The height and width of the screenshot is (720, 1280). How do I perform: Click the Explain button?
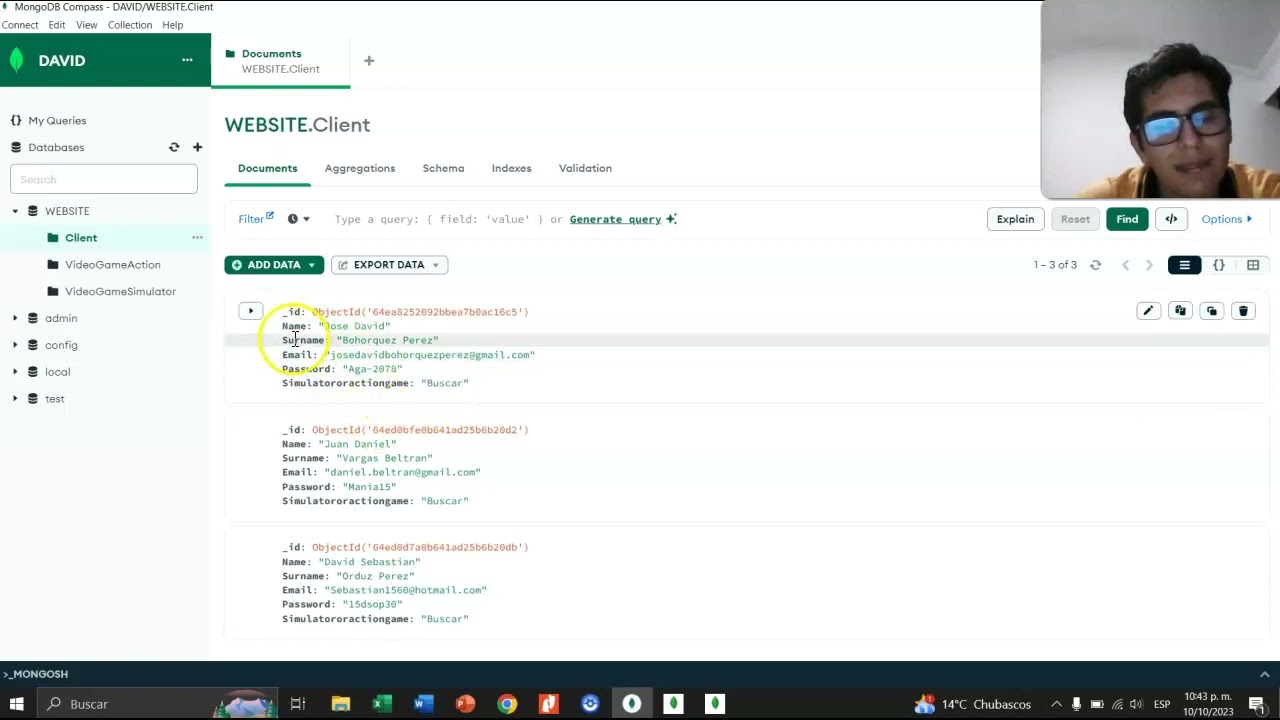tap(1015, 219)
